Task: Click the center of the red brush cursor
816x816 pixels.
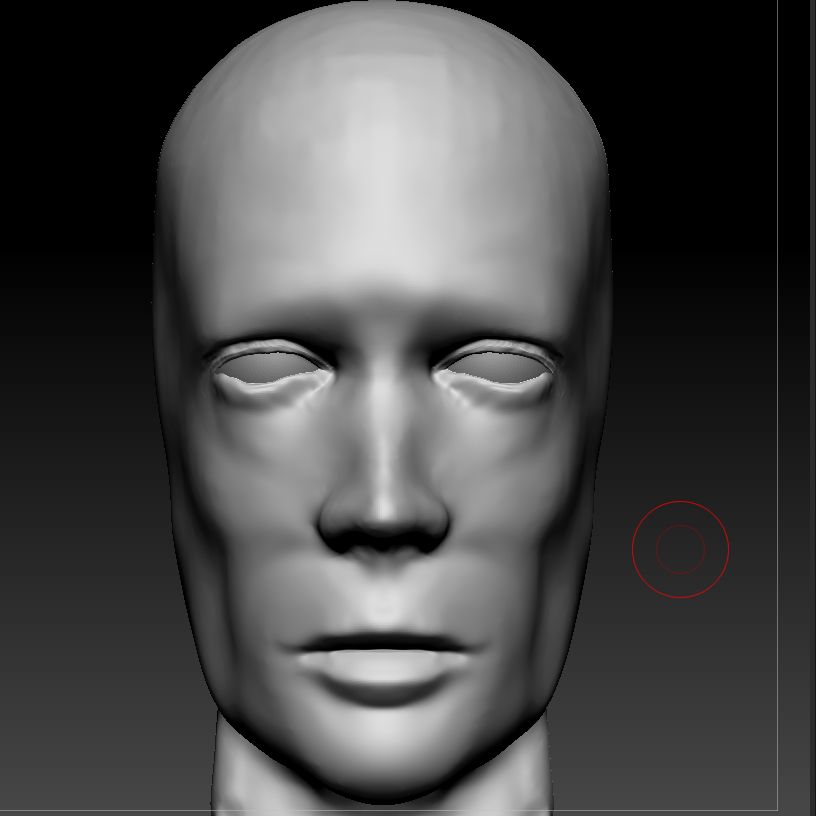Action: (x=680, y=549)
